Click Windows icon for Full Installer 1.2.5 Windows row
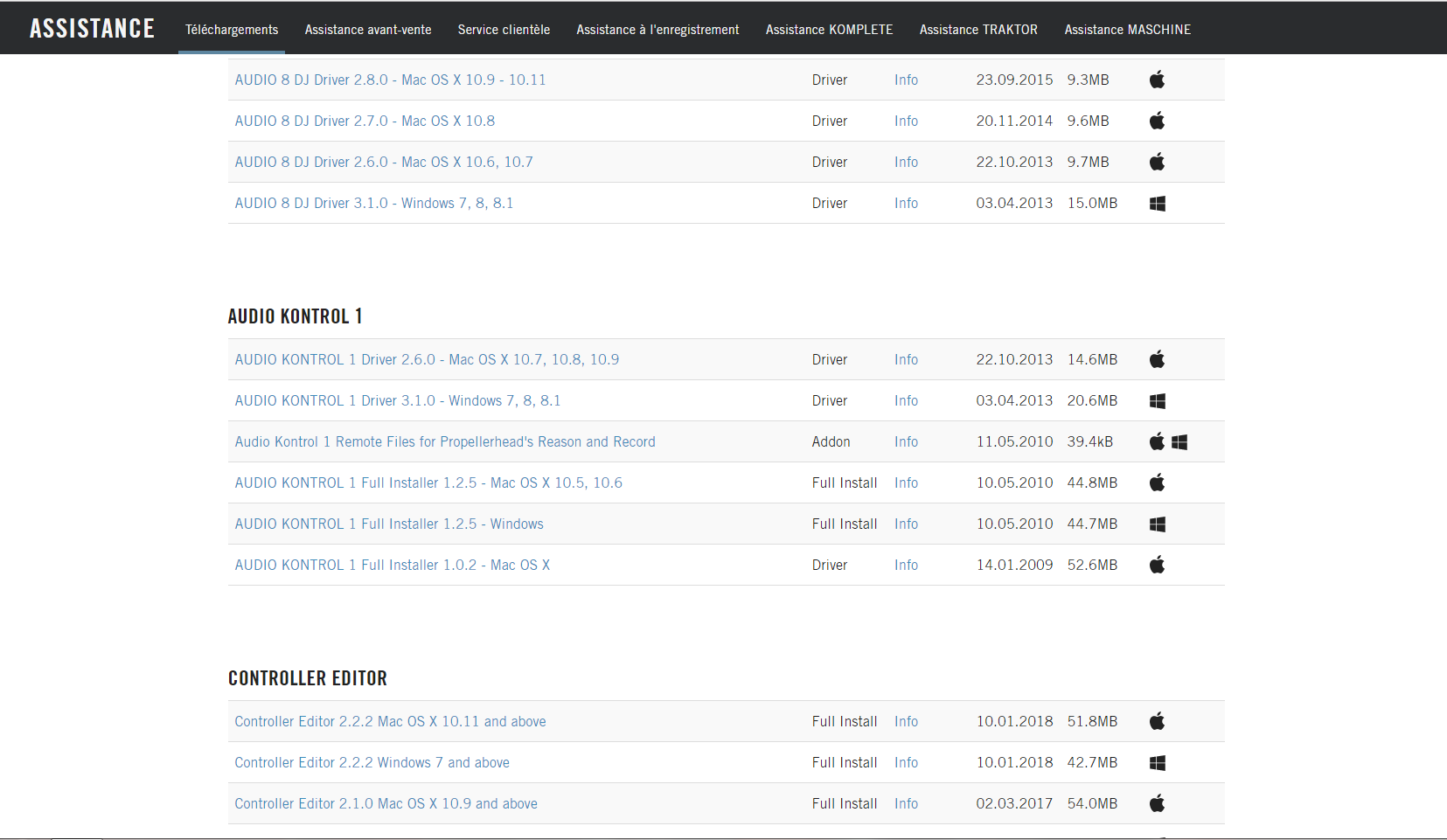This screenshot has height=840, width=1447. [1157, 524]
